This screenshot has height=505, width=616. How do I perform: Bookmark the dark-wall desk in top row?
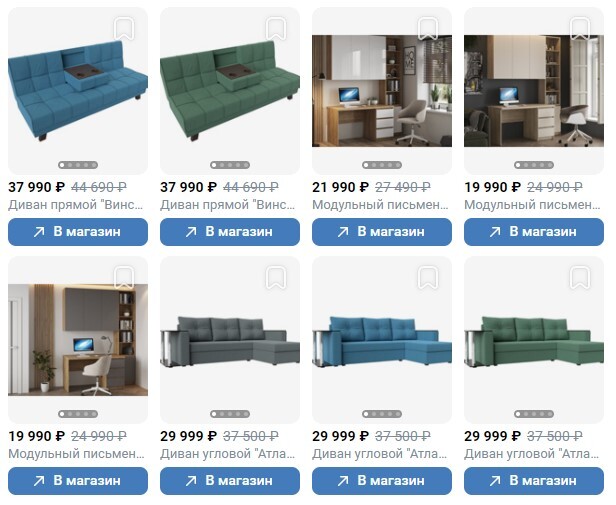(x=580, y=28)
